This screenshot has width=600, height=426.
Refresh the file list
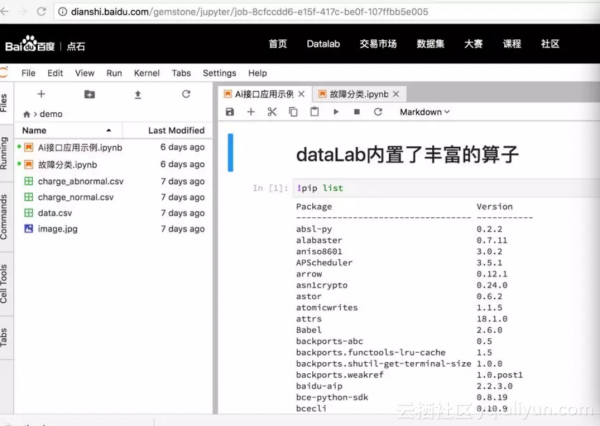(186, 94)
